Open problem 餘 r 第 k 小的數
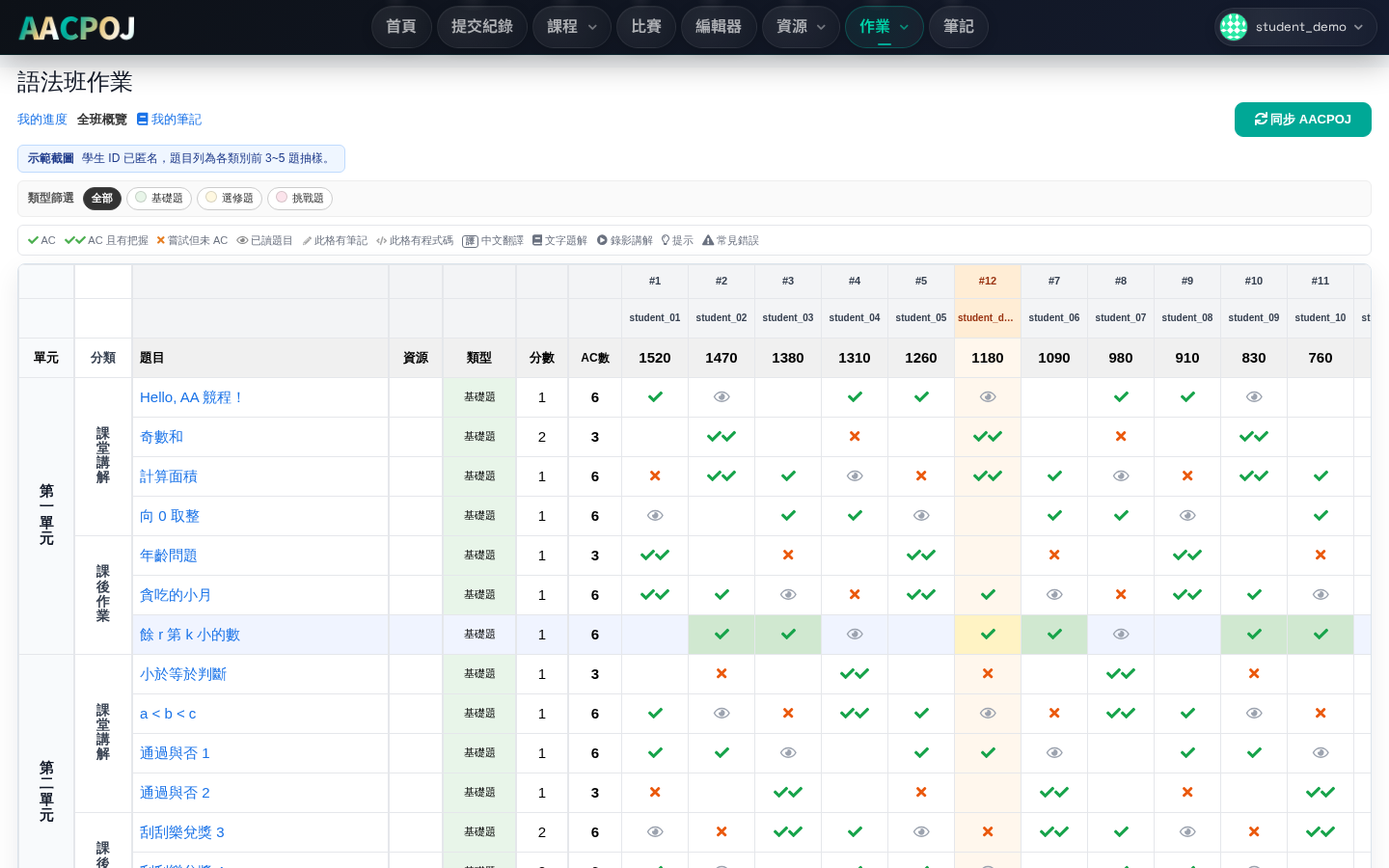 click(x=190, y=635)
